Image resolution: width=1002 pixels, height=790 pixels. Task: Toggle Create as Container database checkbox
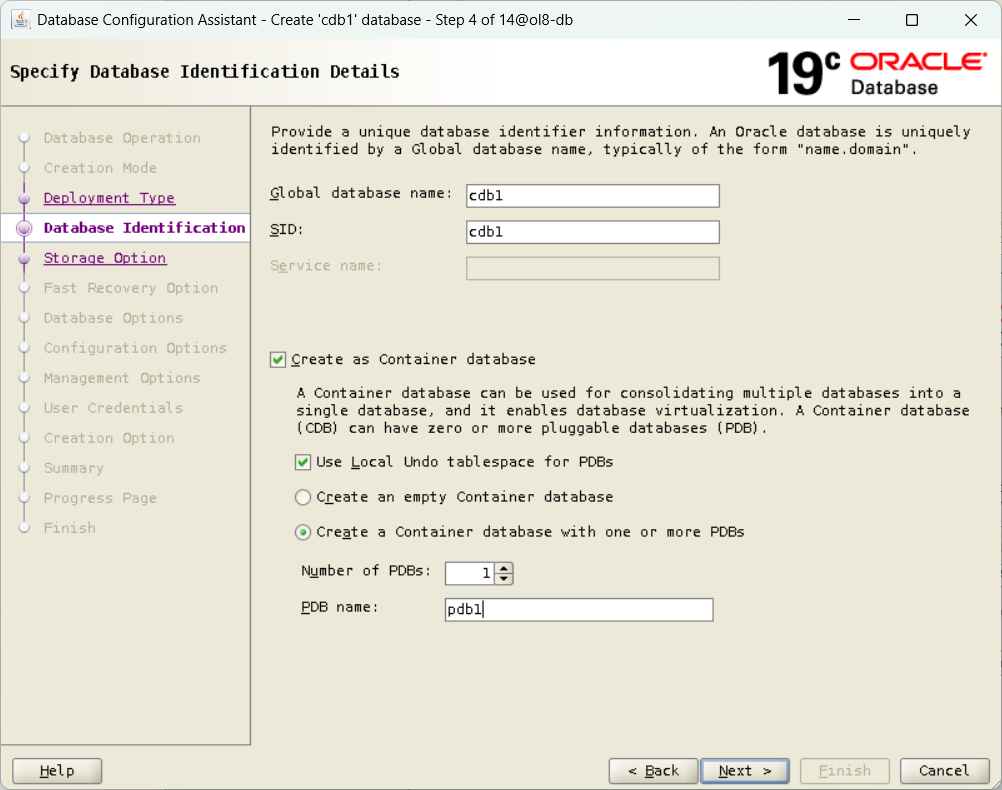pyautogui.click(x=278, y=360)
